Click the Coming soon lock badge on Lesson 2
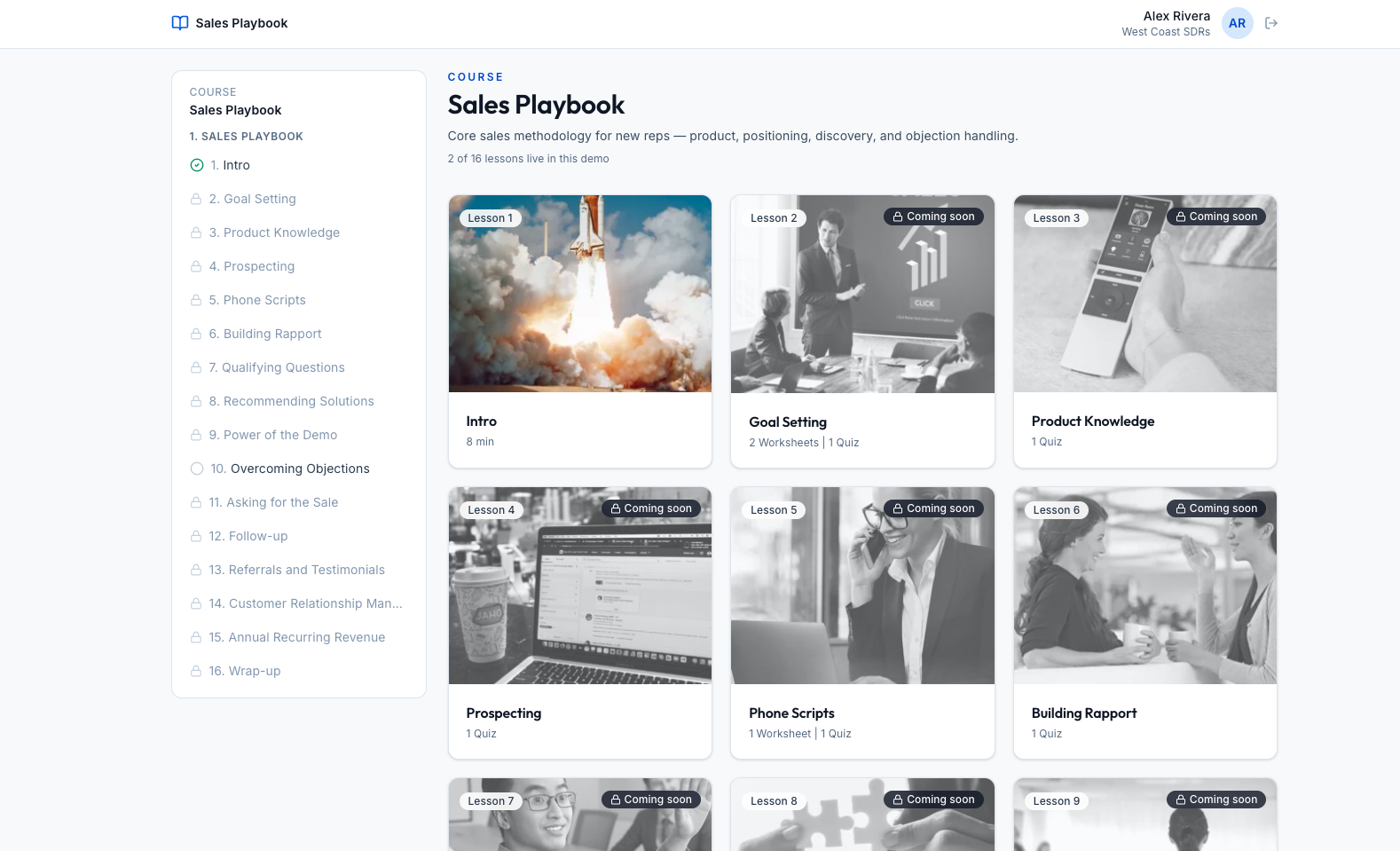Image resolution: width=1400 pixels, height=851 pixels. point(933,217)
